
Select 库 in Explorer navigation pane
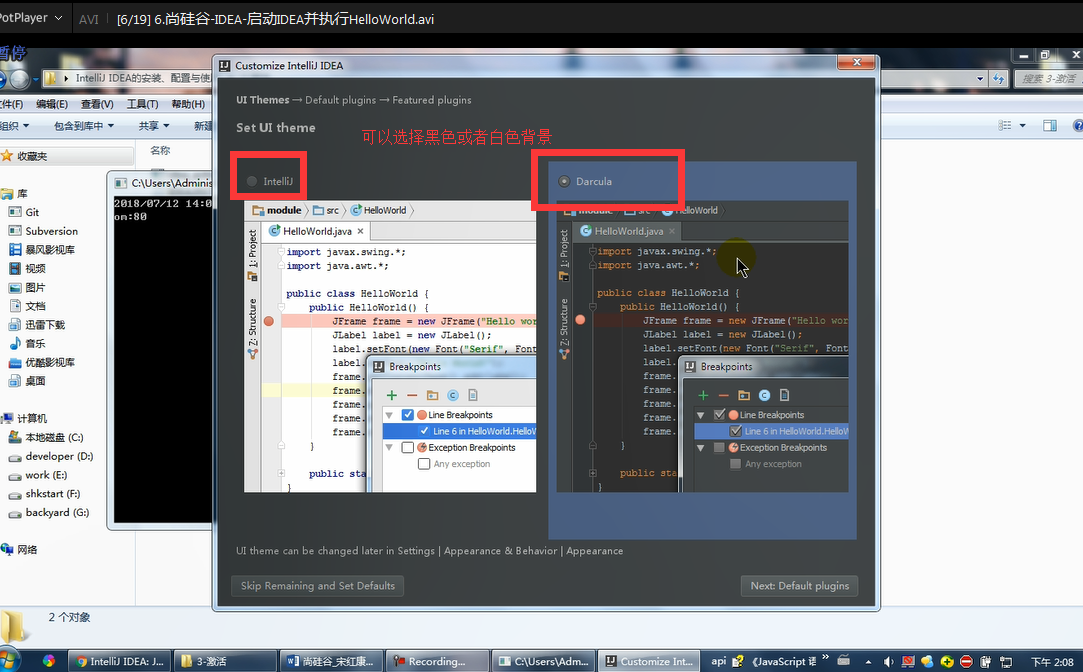point(22,193)
